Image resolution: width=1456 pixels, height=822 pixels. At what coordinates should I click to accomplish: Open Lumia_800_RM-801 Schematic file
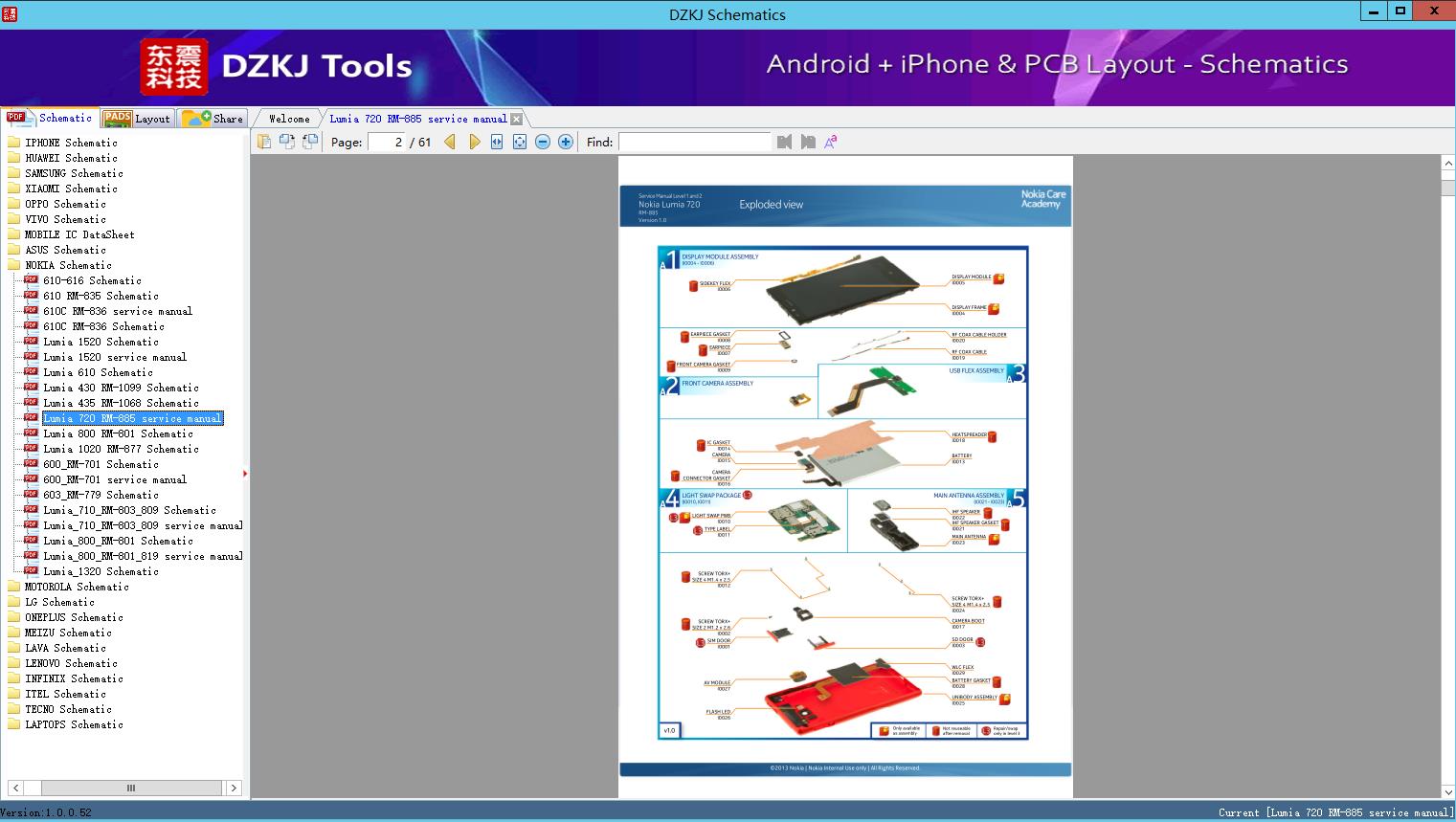click(x=119, y=541)
